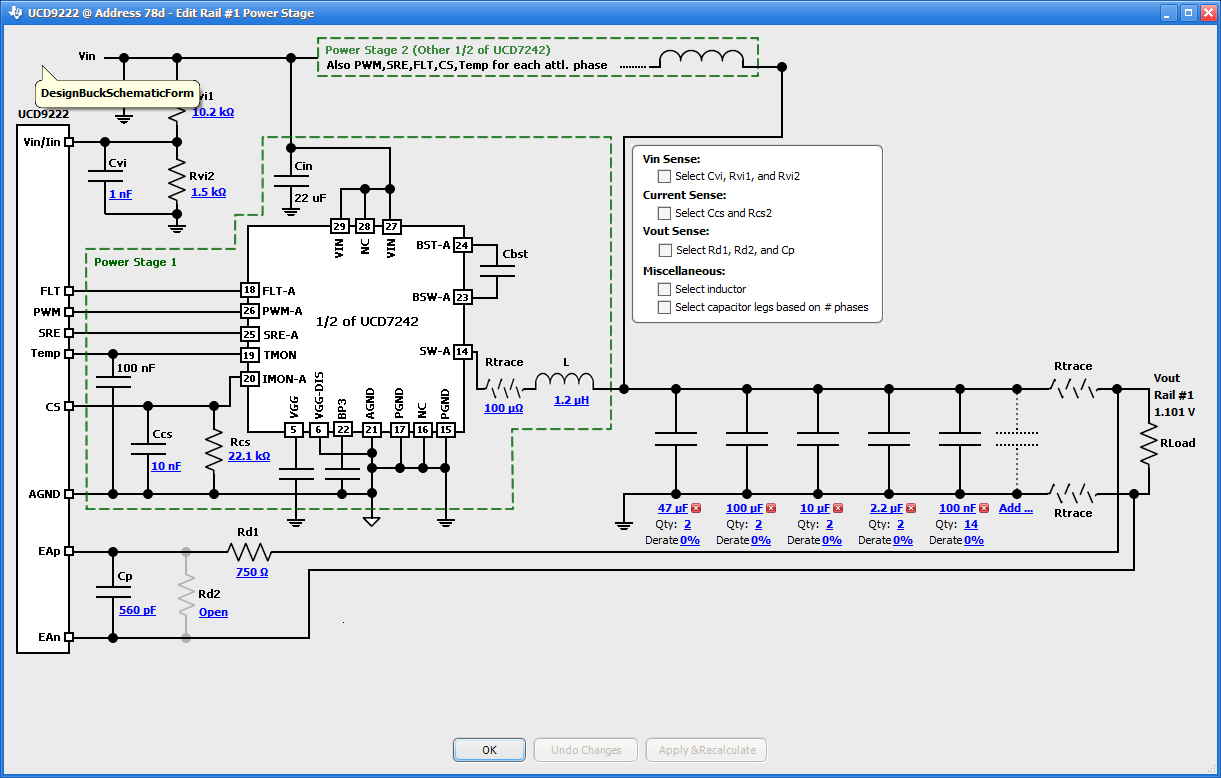Enable Select Cvi, Rvi1, and Rvi2 checkbox
This screenshot has height=778, width=1221.
point(664,176)
